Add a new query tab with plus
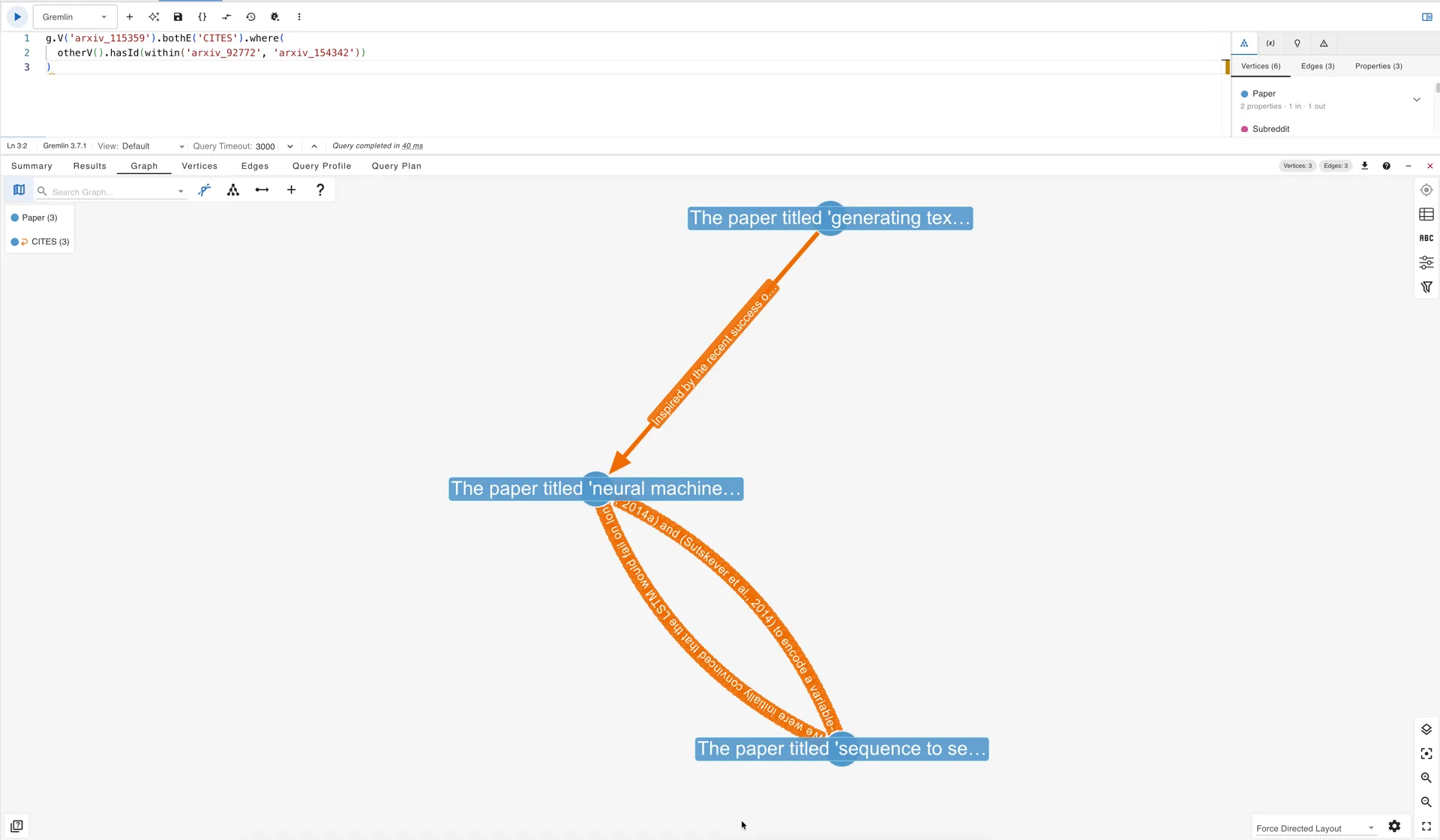Screen dimensions: 1440x840 tap(130, 16)
